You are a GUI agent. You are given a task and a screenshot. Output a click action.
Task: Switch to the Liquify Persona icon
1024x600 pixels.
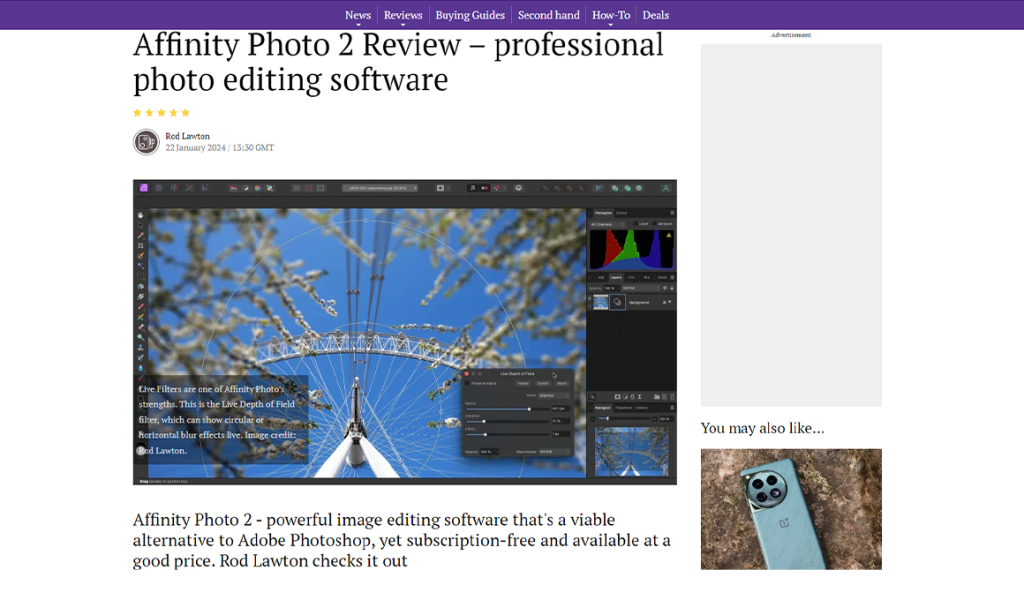pyautogui.click(x=159, y=188)
